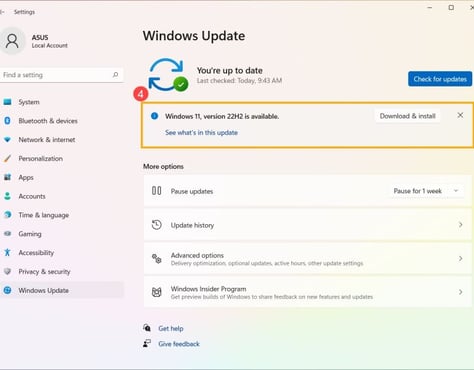Click the Privacy & security shield icon
Screen dimensions: 474x370
(x=7, y=271)
